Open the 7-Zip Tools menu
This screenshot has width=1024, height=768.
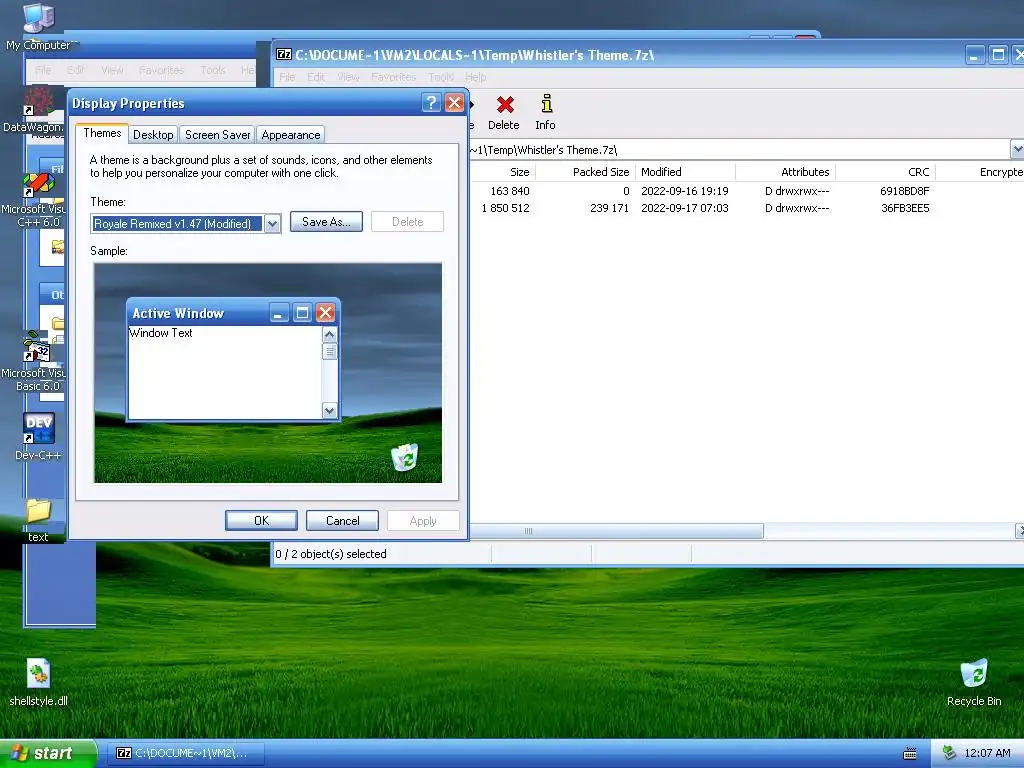(441, 77)
